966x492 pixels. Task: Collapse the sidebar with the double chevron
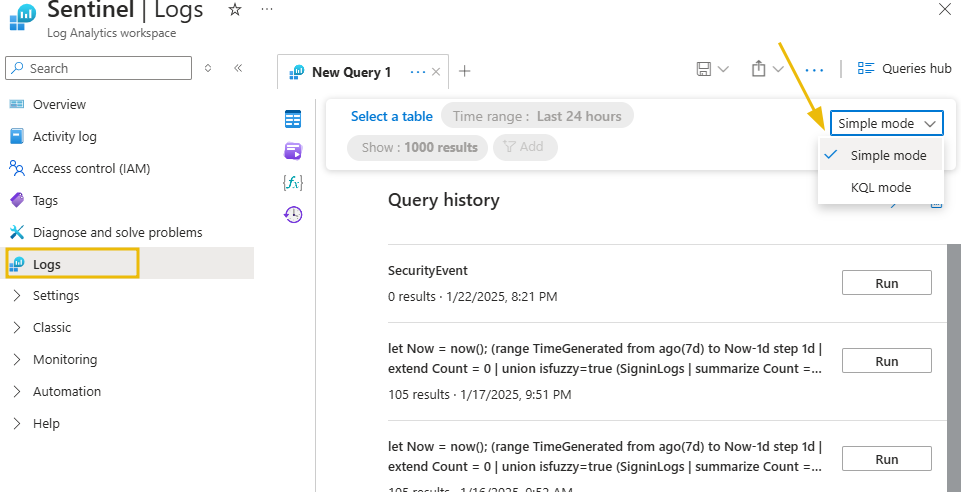tap(238, 68)
